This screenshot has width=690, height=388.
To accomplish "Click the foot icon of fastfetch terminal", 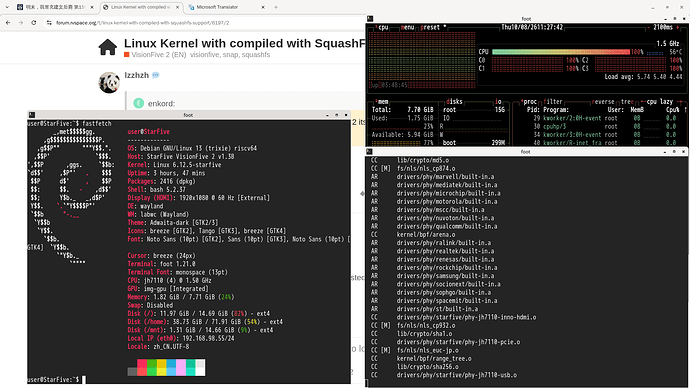I will (32, 115).
